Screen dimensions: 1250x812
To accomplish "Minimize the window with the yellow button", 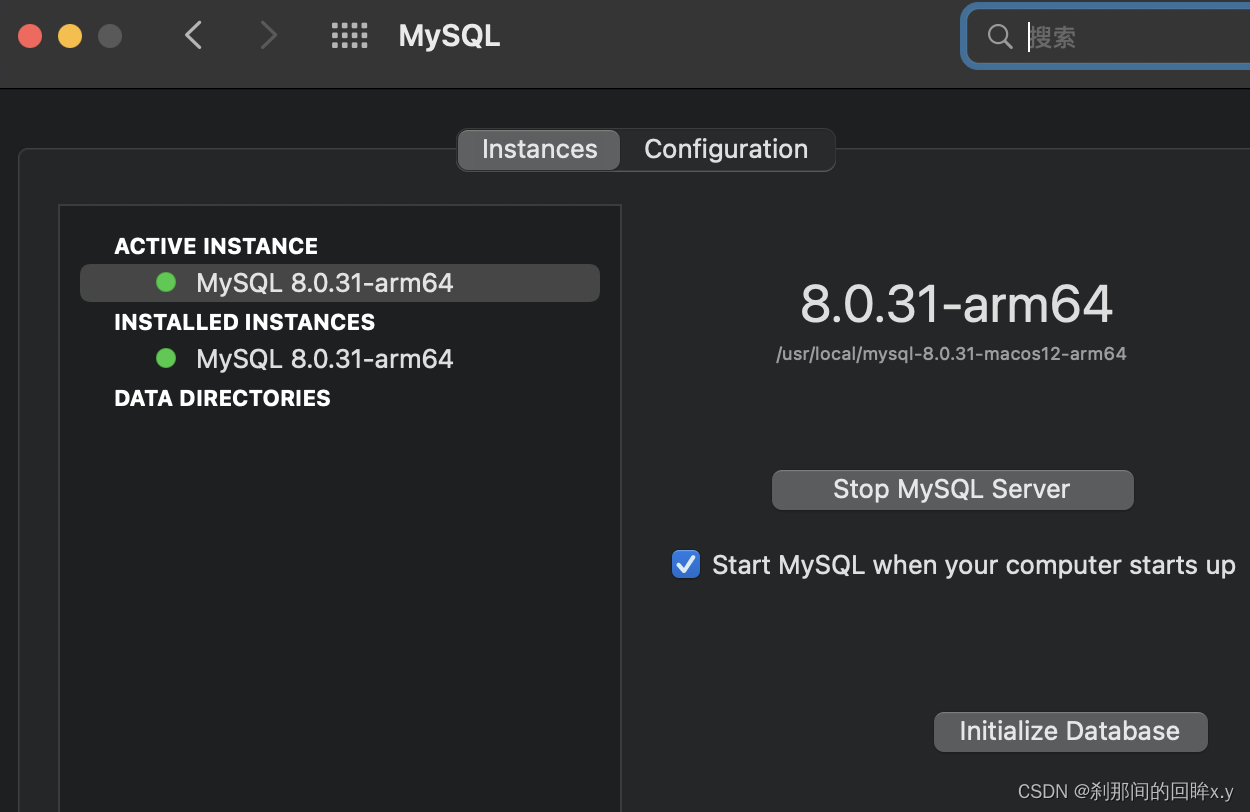I will 70,36.
